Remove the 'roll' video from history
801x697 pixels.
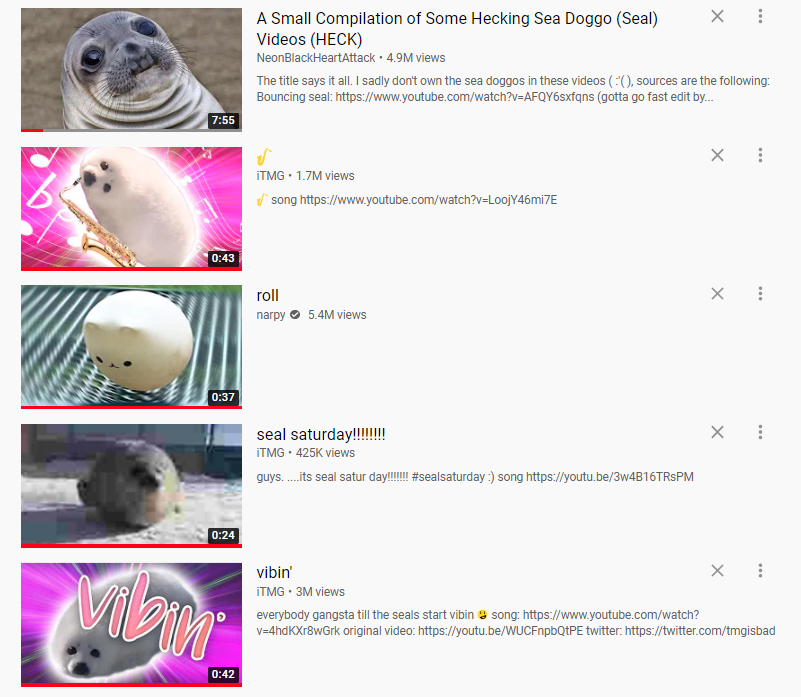point(717,294)
